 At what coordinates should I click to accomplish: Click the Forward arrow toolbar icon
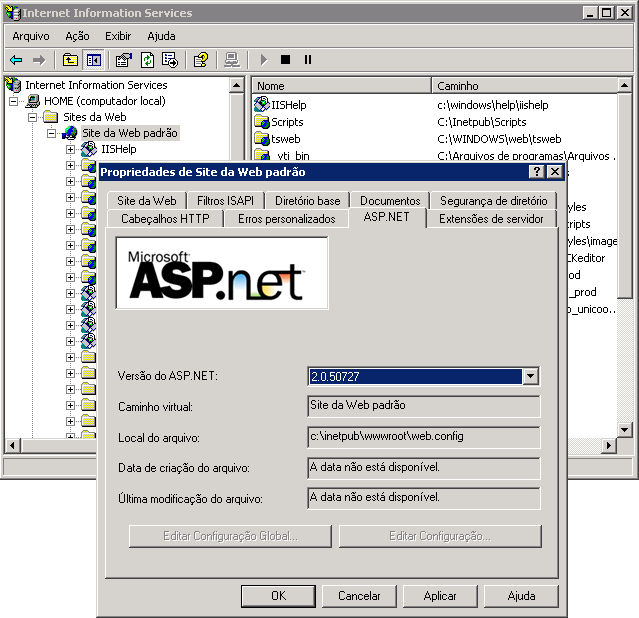pyautogui.click(x=39, y=60)
